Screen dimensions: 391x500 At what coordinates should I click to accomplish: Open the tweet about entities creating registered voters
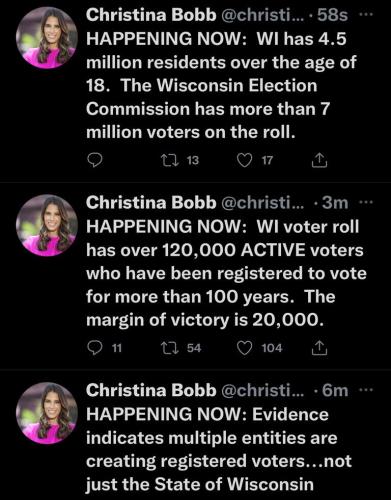click(x=219, y=449)
